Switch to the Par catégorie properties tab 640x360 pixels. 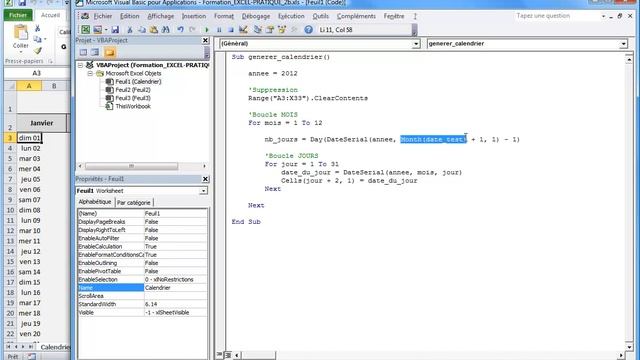click(x=133, y=202)
